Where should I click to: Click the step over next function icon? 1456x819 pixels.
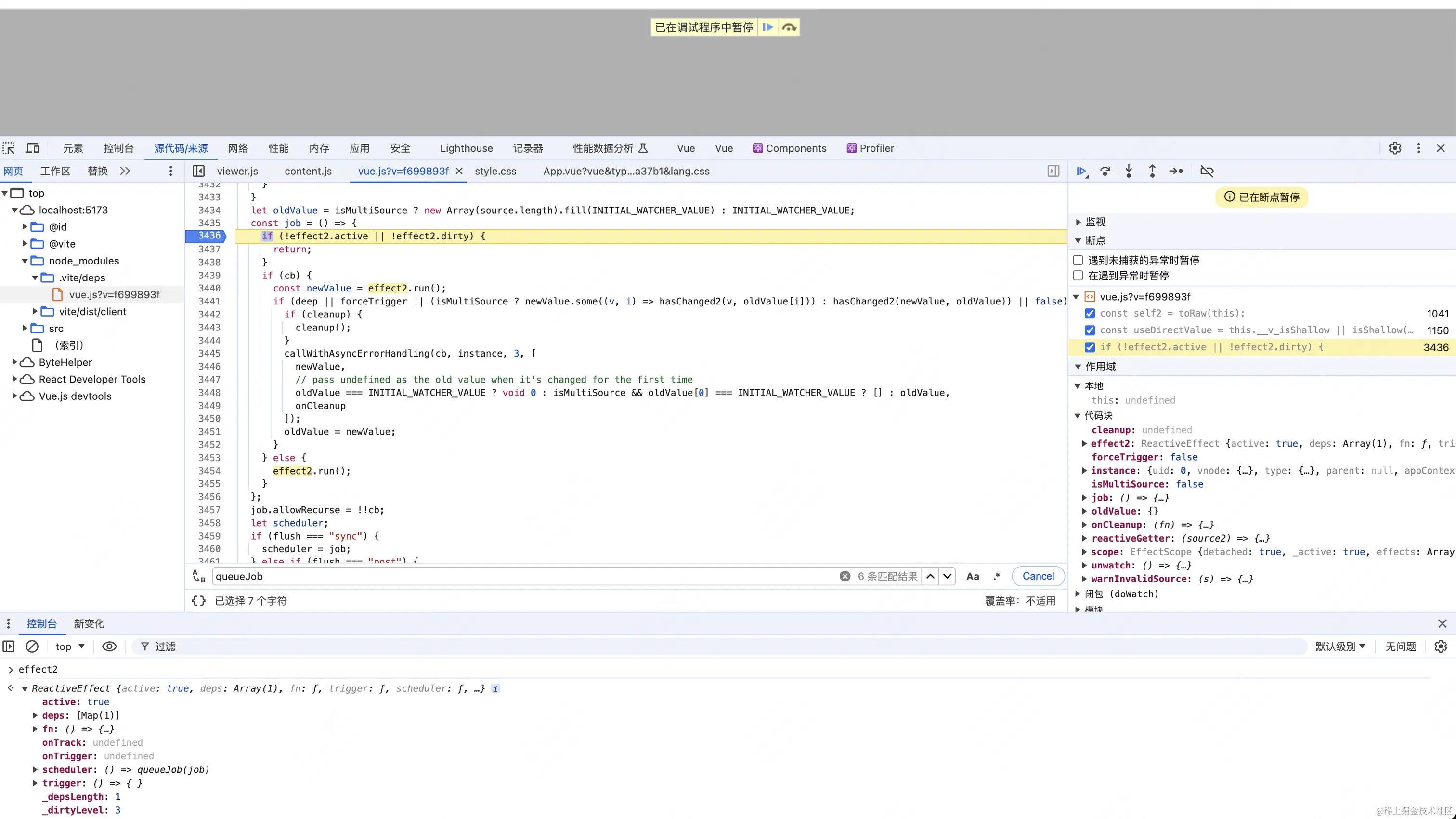(1105, 172)
